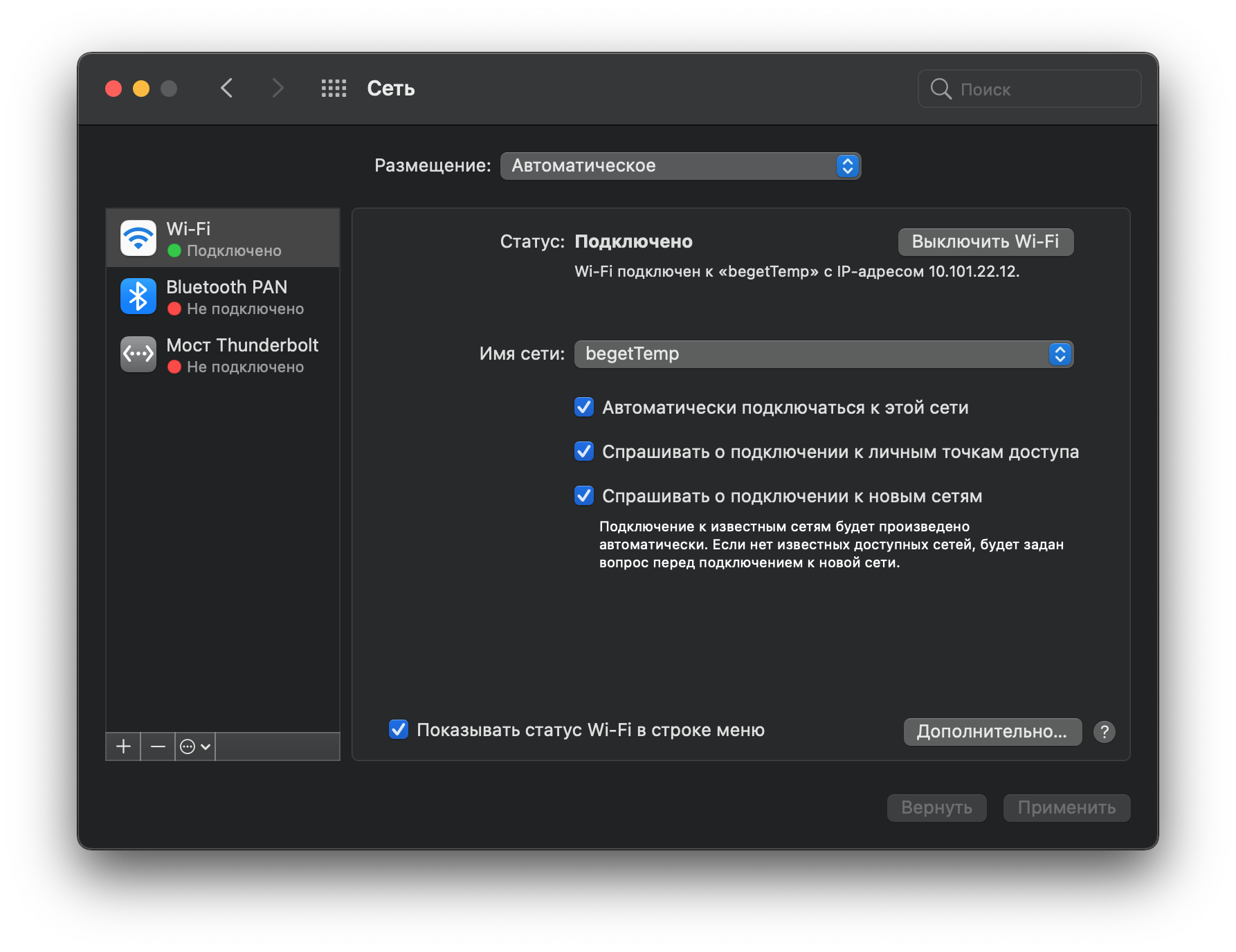Select the Bluetooth PAN icon

pyautogui.click(x=138, y=296)
